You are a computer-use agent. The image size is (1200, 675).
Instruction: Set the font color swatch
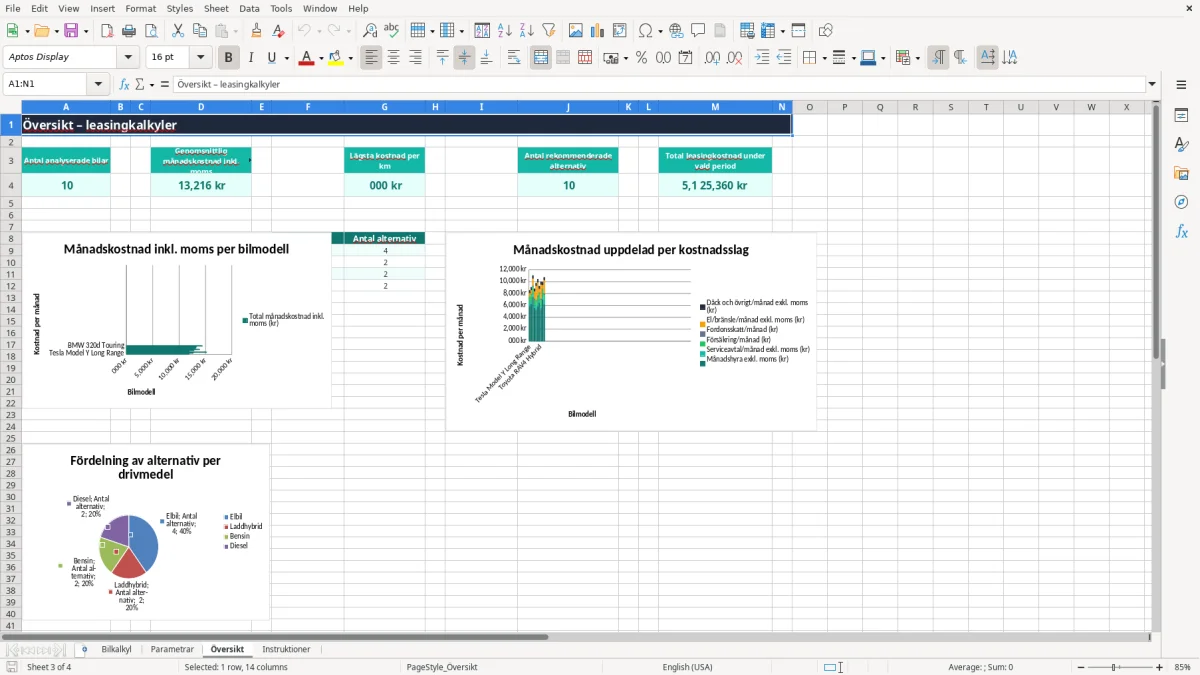click(305, 58)
